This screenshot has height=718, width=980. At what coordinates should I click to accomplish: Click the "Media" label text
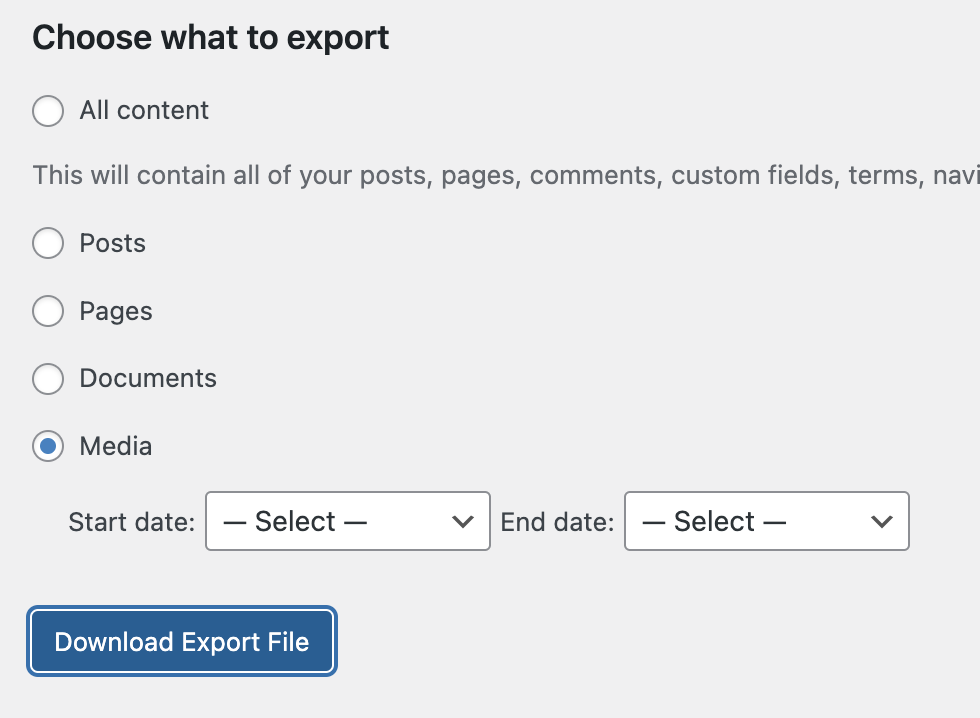pos(114,446)
